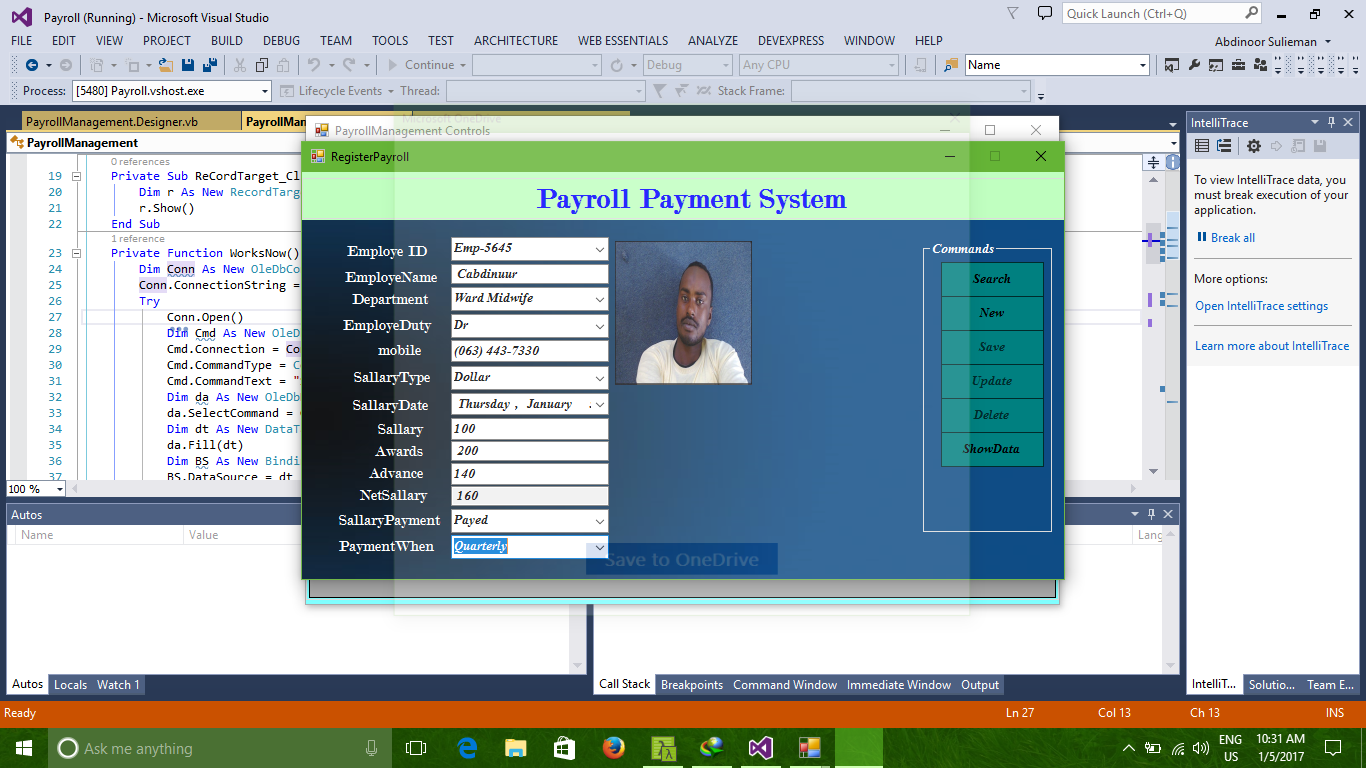The width and height of the screenshot is (1366, 768).
Task: Open the editor zoom 100 % dropdown
Action: click(x=59, y=489)
